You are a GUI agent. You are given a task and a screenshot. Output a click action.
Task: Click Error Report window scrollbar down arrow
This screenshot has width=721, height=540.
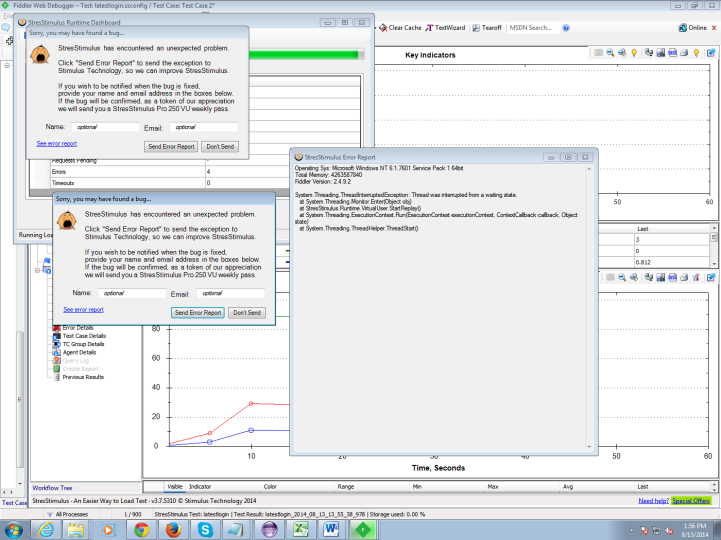[x=589, y=447]
